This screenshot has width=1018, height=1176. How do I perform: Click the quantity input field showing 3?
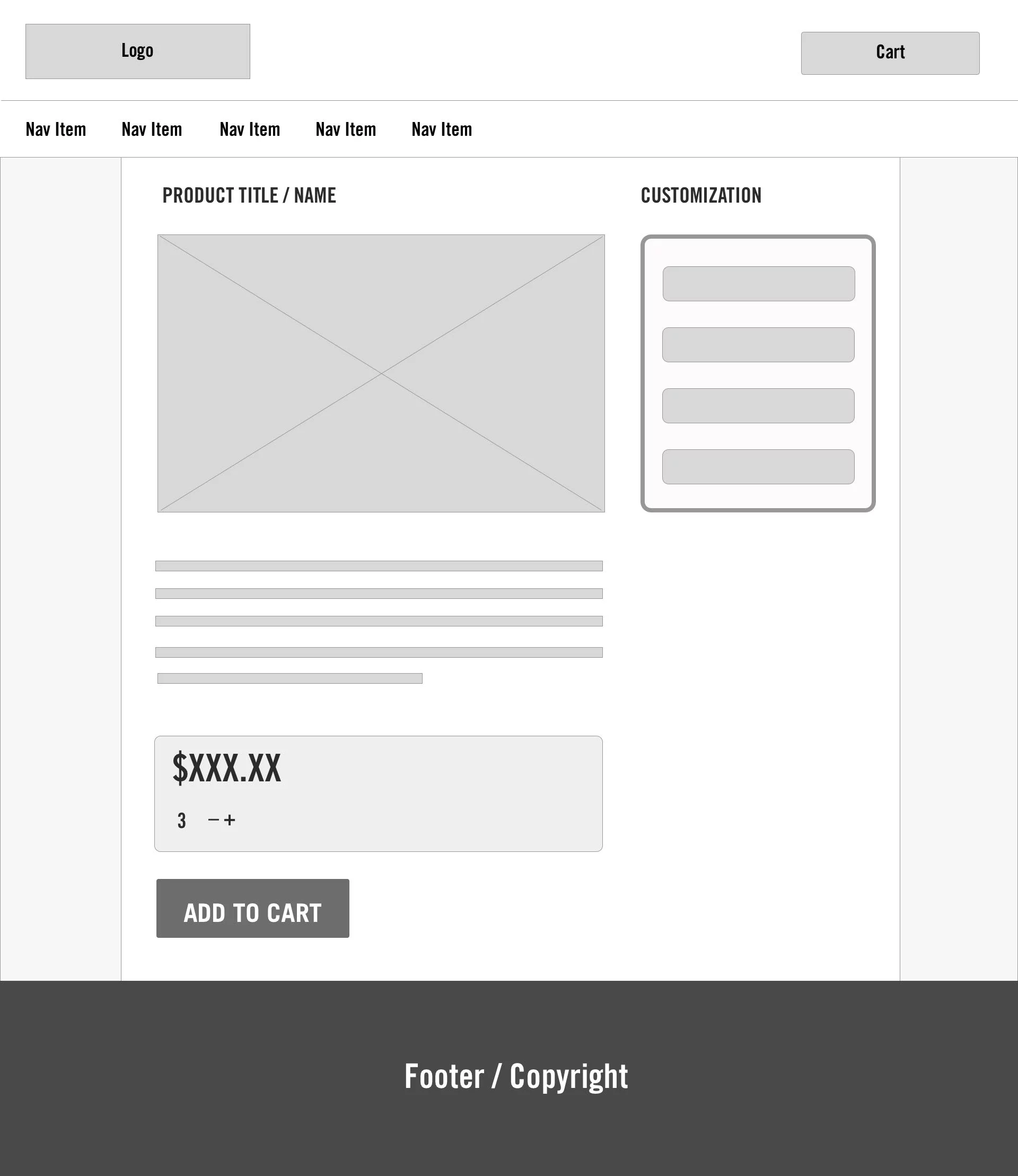coord(182,819)
